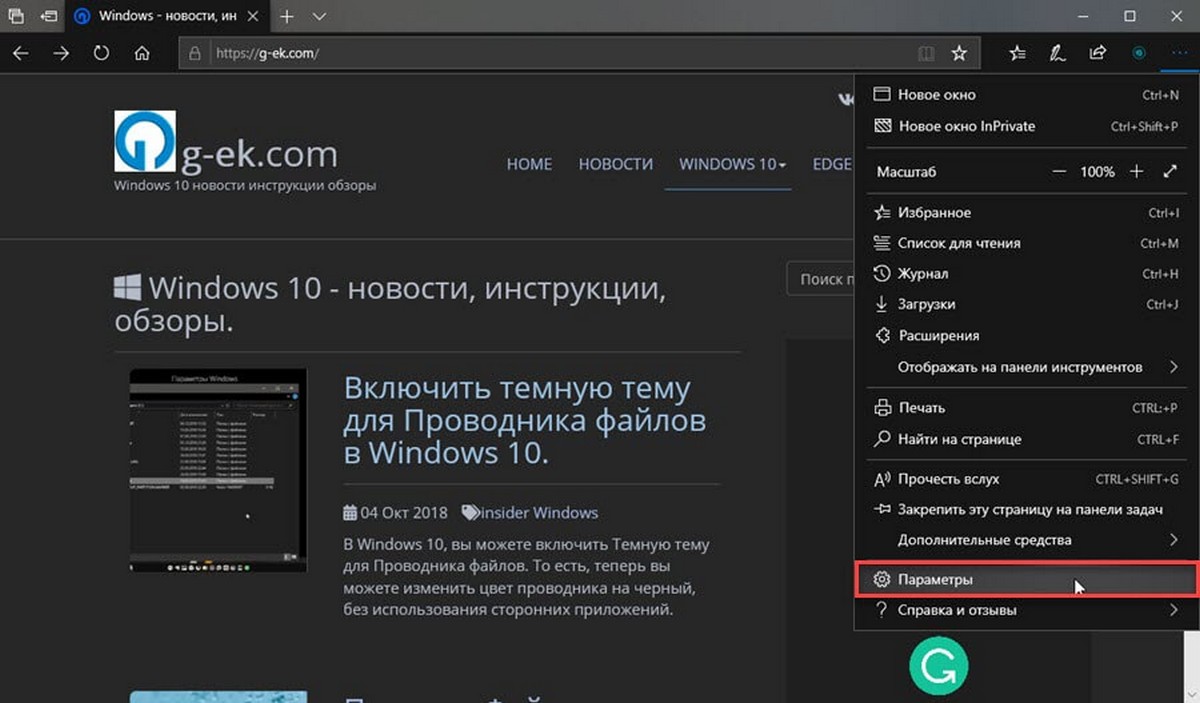The width and height of the screenshot is (1200, 703).
Task: Click the site lock icon in address bar
Action: click(x=196, y=53)
